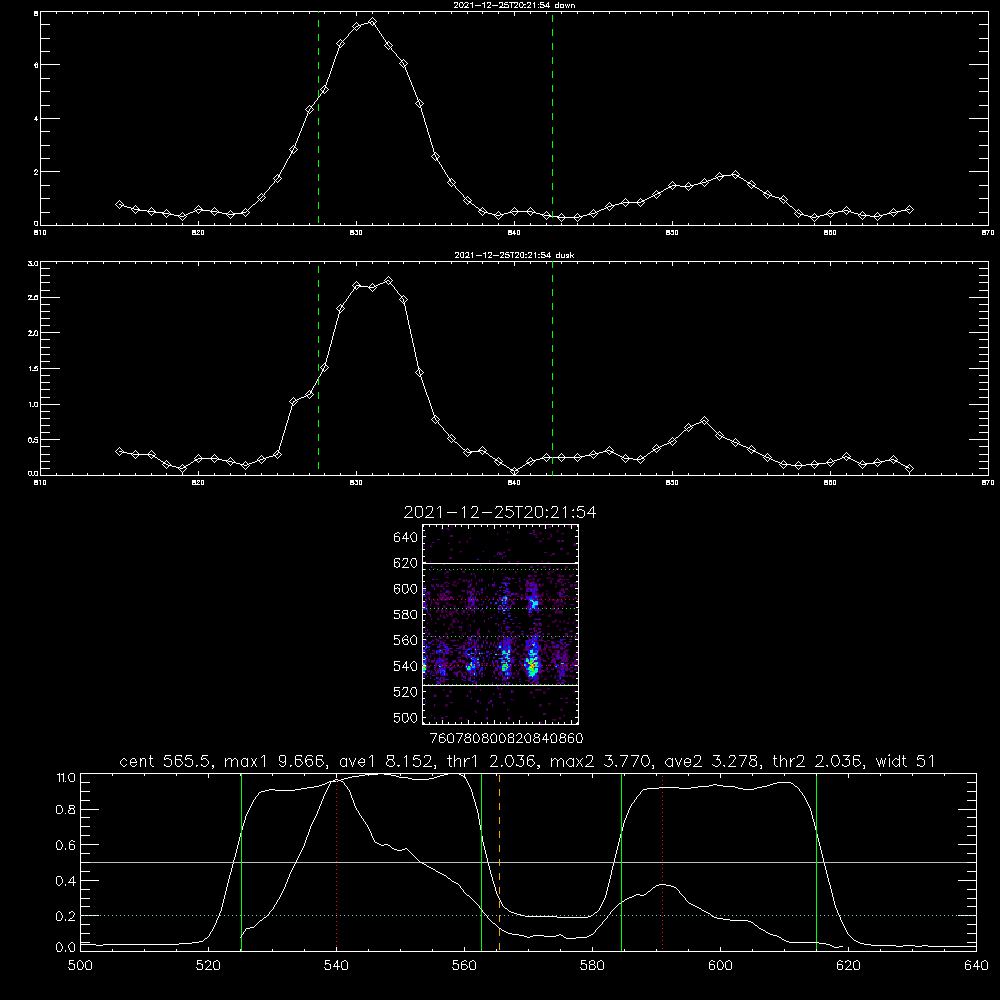1000x1000 pixels.
Task: Select the color spectral image thumbnail
Action: (x=501, y=624)
